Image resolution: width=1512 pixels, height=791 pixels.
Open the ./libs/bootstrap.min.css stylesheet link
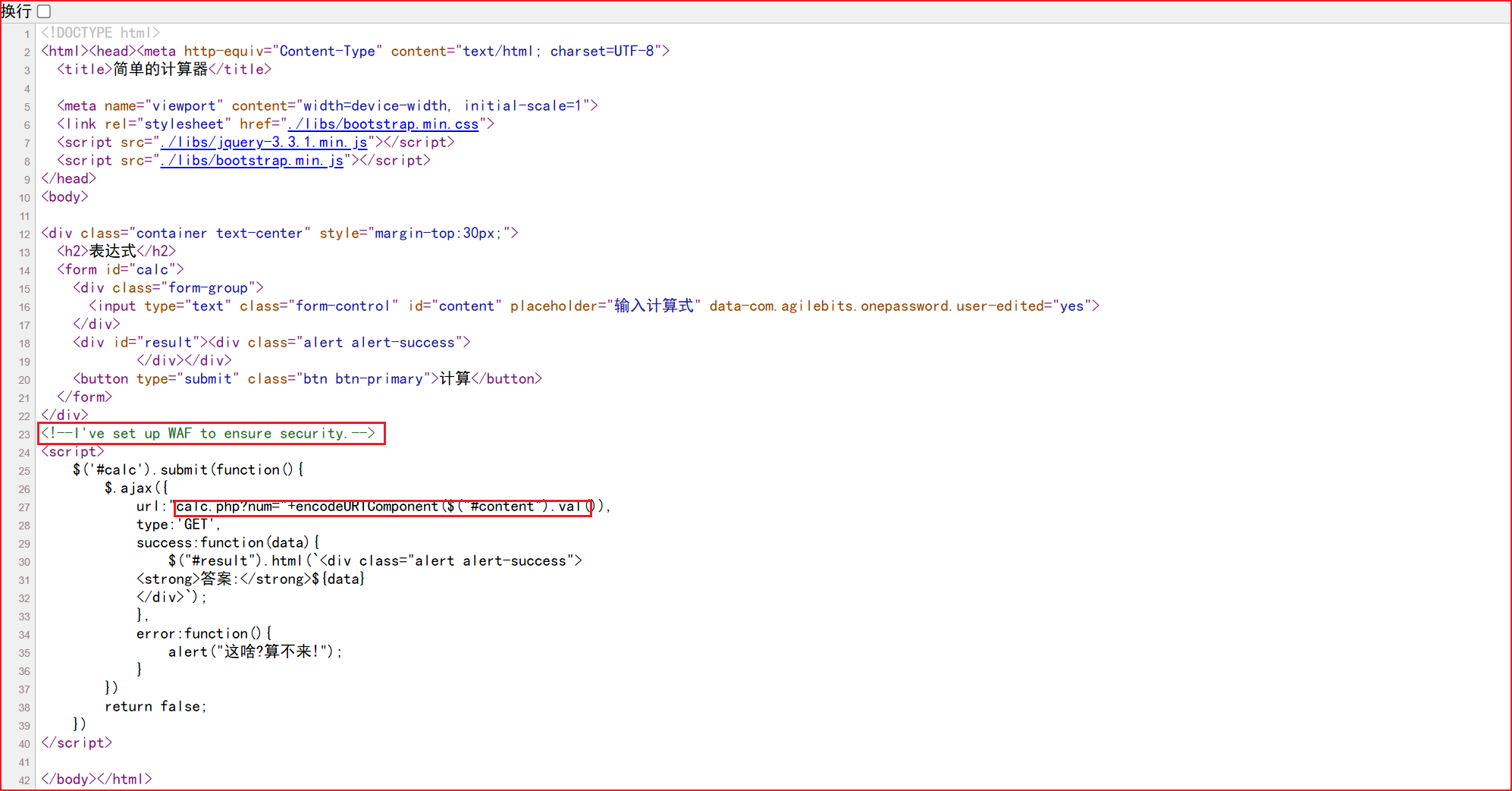(x=383, y=124)
